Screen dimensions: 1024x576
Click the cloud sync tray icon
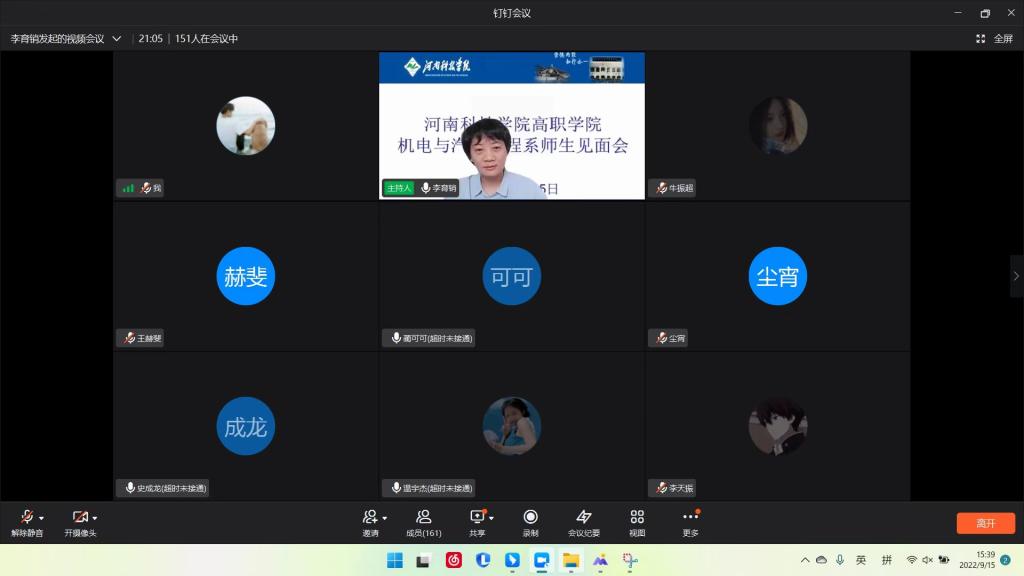[822, 560]
